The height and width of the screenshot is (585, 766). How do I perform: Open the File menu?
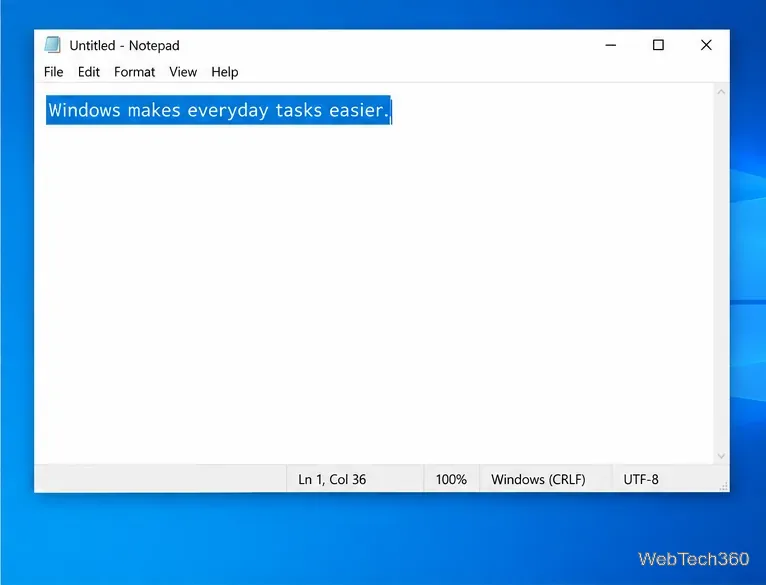pos(53,72)
